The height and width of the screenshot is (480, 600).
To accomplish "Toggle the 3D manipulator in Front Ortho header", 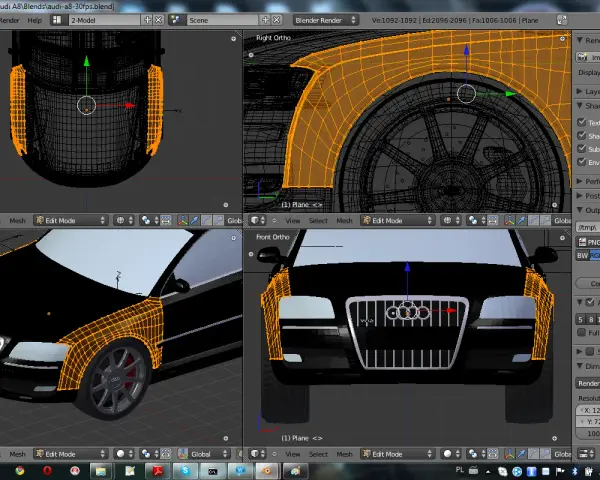I will (510, 454).
